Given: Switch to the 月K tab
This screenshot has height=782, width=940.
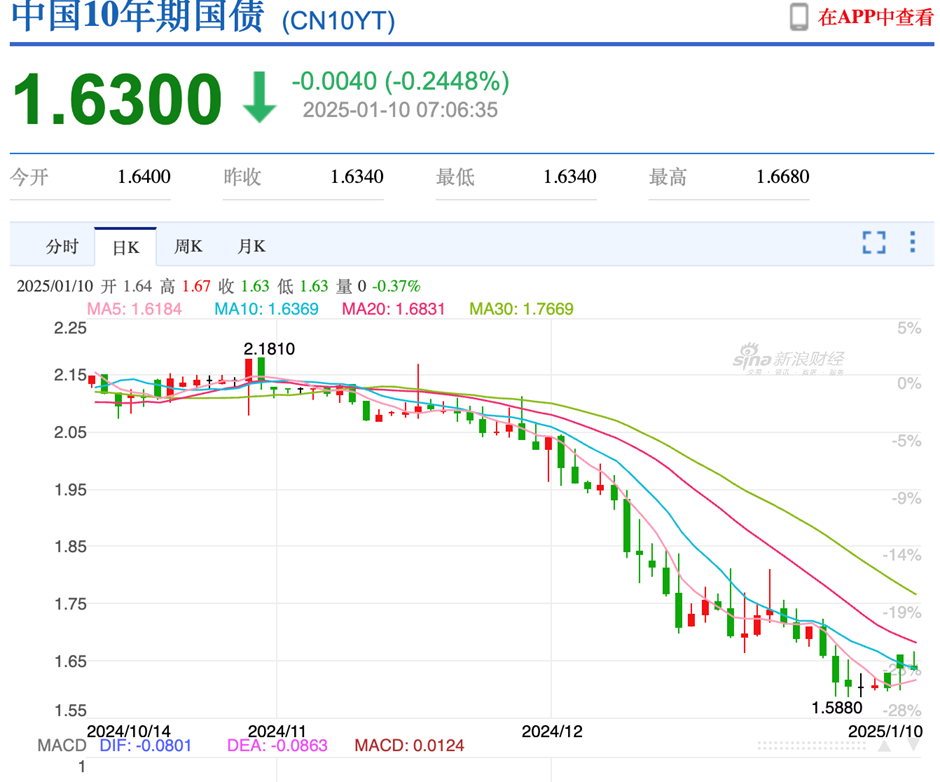Looking at the screenshot, I should tap(251, 246).
